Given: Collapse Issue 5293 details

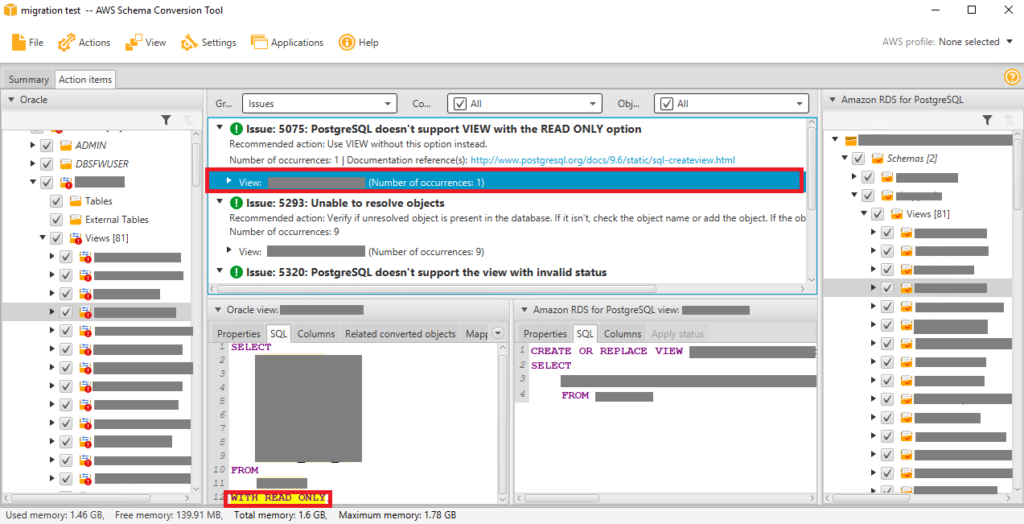Looking at the screenshot, I should (220, 202).
